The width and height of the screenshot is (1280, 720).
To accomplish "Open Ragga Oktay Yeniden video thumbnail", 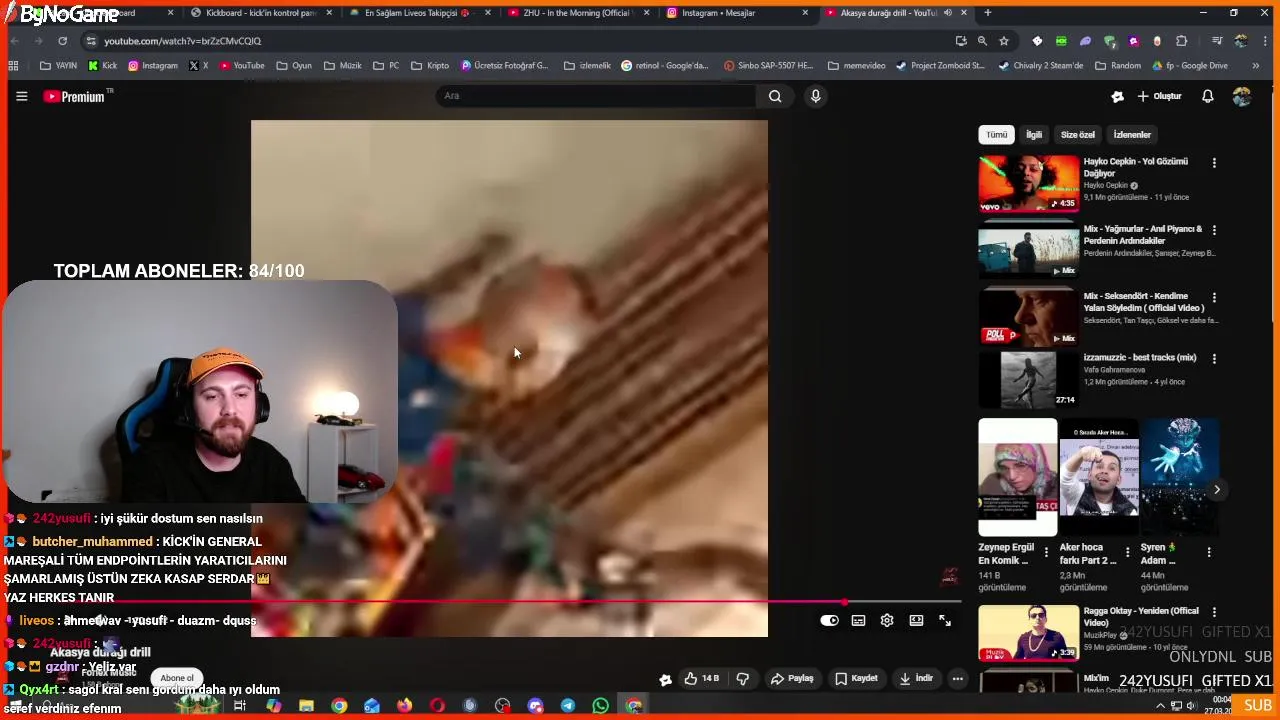I will point(1029,632).
